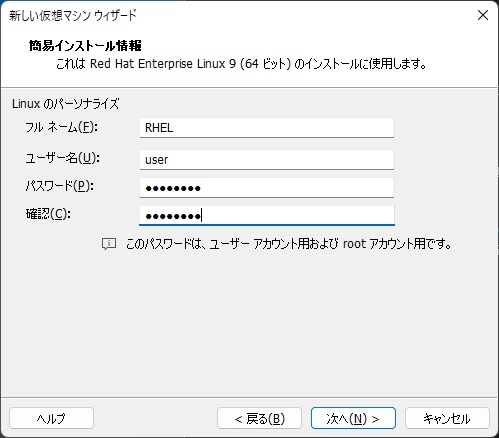Click the フル ネーム(F): label
Image resolution: width=499 pixels, height=438 pixels.
(61, 127)
